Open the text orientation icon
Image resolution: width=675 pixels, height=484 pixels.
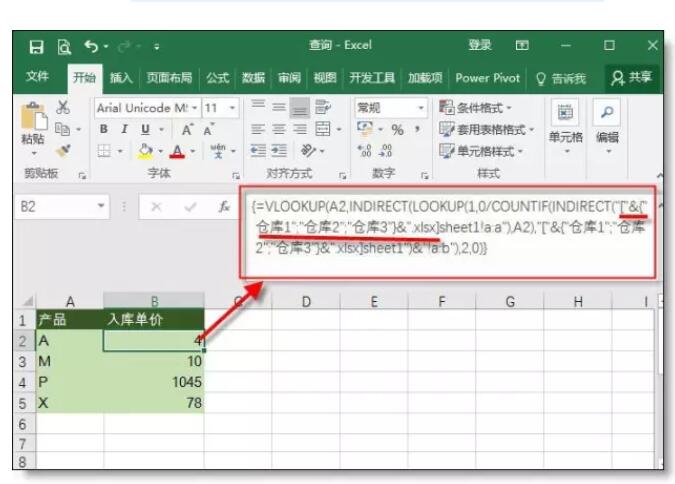coord(309,151)
